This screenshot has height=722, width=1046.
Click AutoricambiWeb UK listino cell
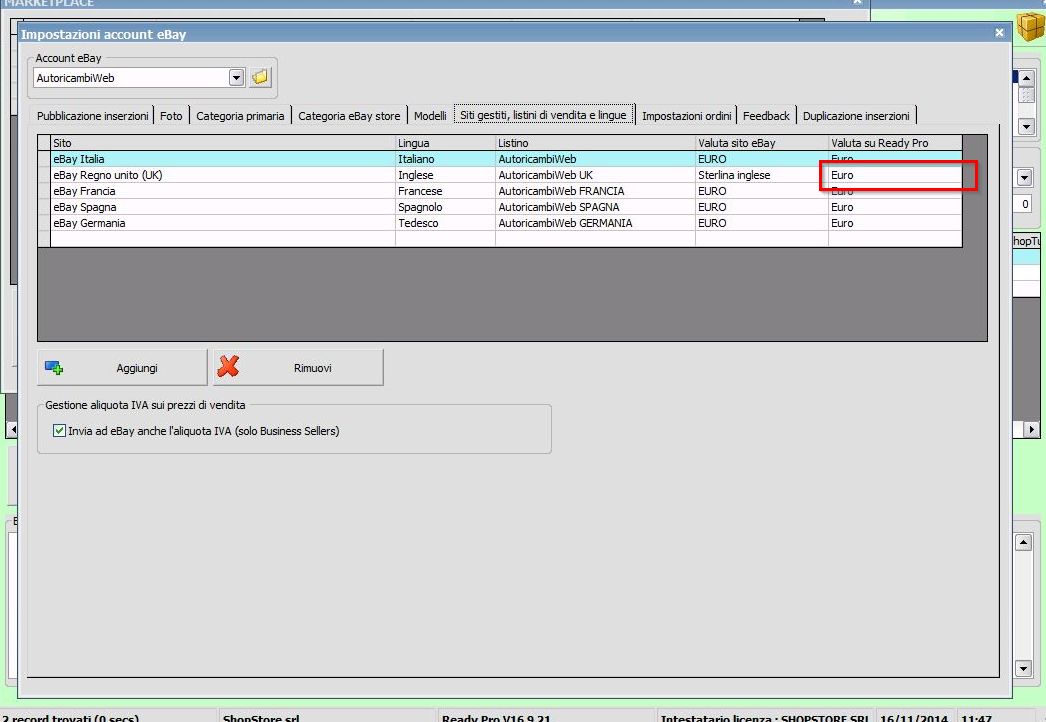(x=595, y=175)
